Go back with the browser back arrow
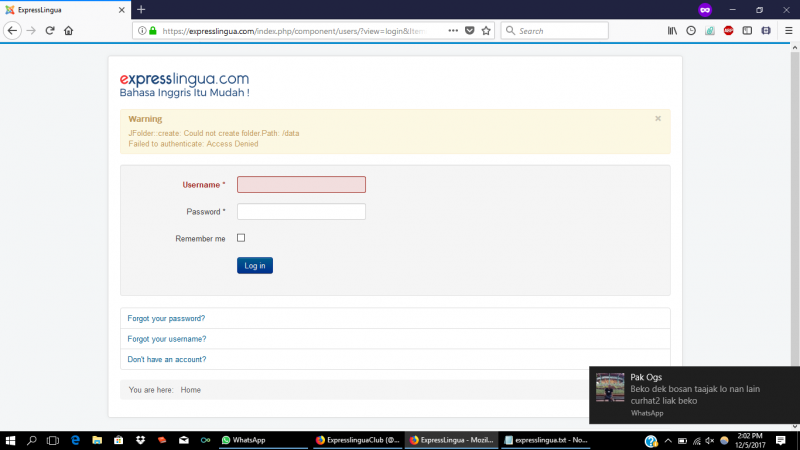The height and width of the screenshot is (450, 800). pos(12,31)
